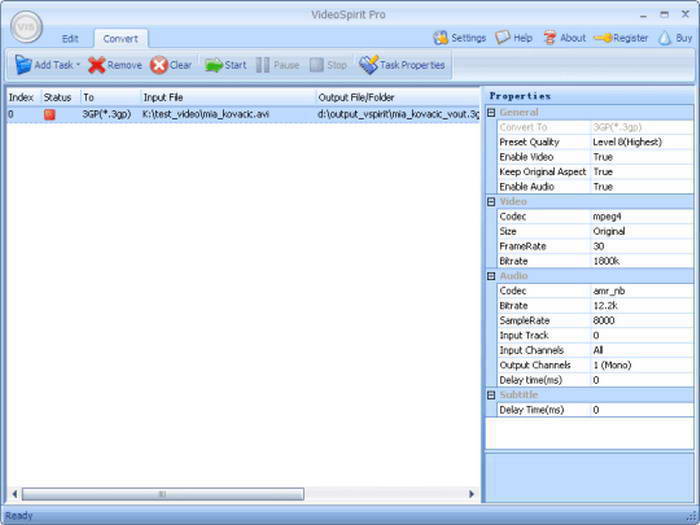
Task: Click the Output File/Folder column header
Action: (x=397, y=97)
